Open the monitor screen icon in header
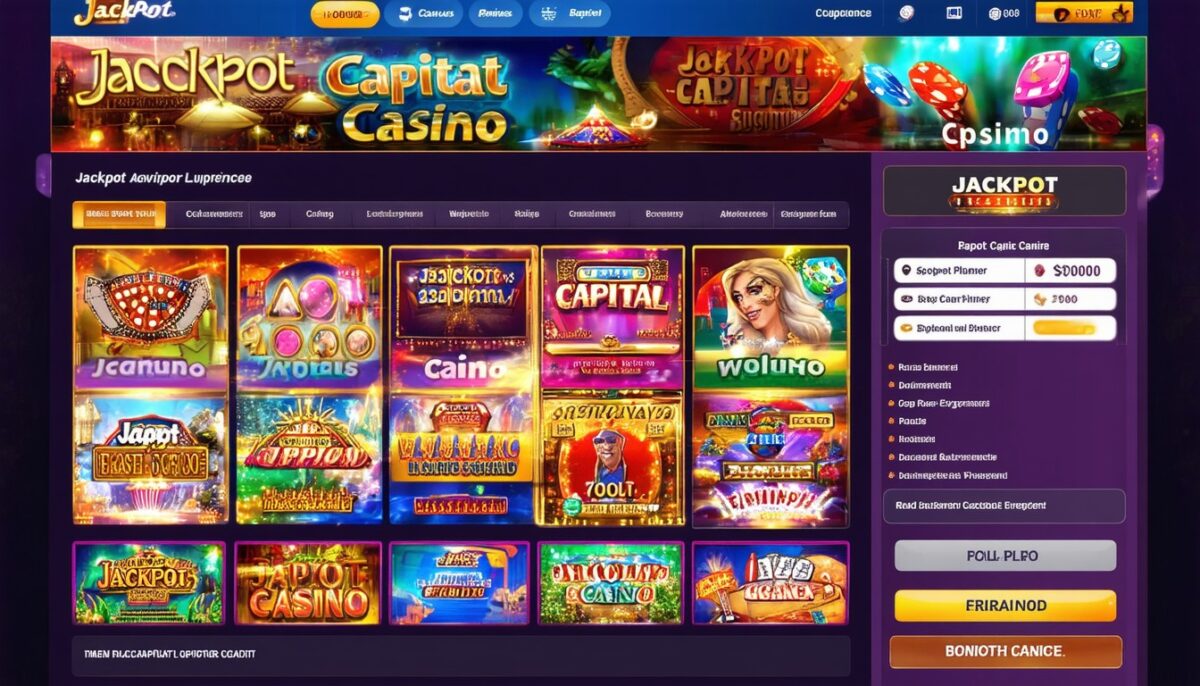 [x=952, y=13]
